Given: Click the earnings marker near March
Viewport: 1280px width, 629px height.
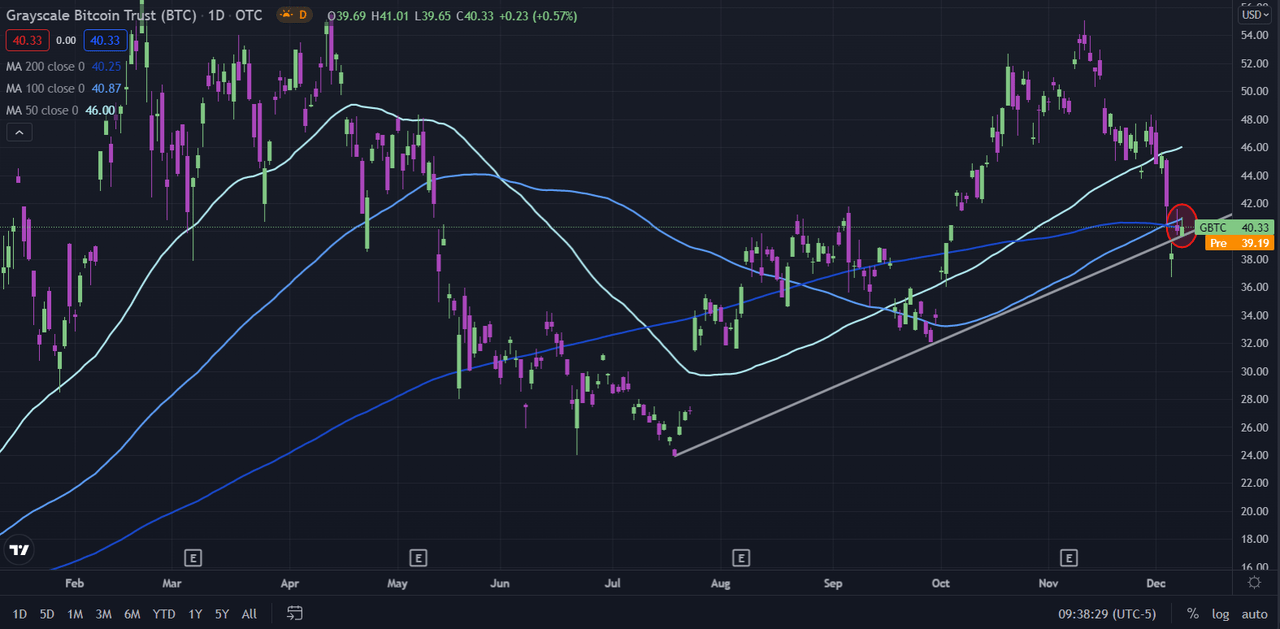Looking at the screenshot, I should pyautogui.click(x=194, y=557).
